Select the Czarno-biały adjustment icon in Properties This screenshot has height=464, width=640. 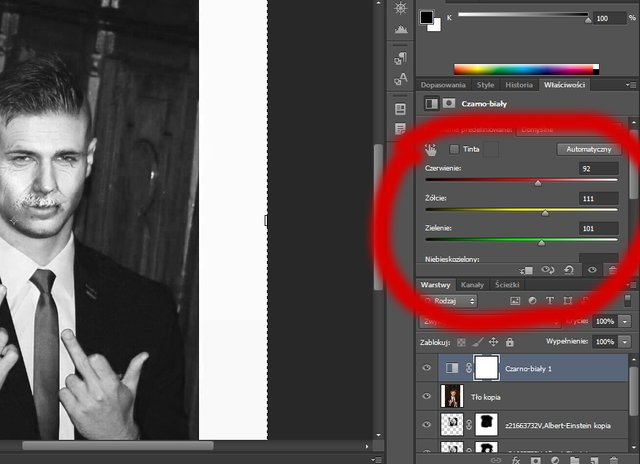(431, 104)
